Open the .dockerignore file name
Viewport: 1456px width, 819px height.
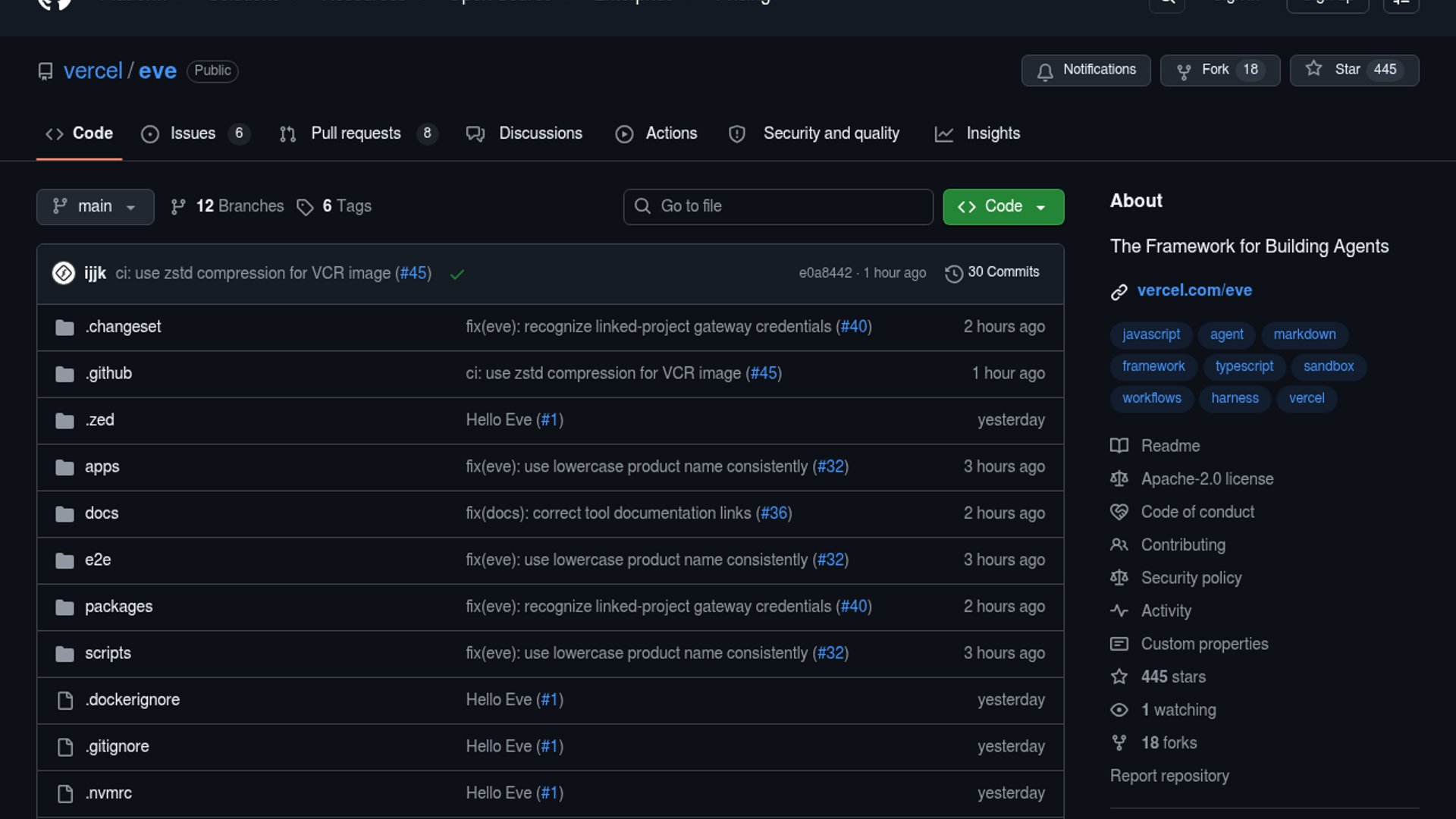point(133,700)
